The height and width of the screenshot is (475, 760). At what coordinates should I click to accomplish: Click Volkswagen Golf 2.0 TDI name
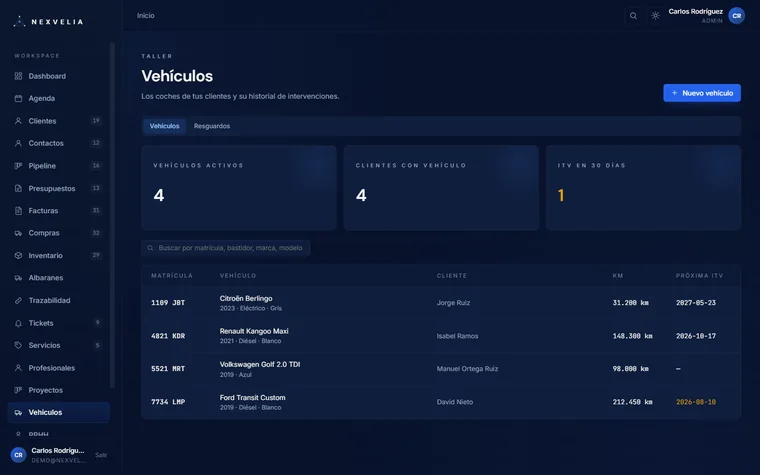260,364
